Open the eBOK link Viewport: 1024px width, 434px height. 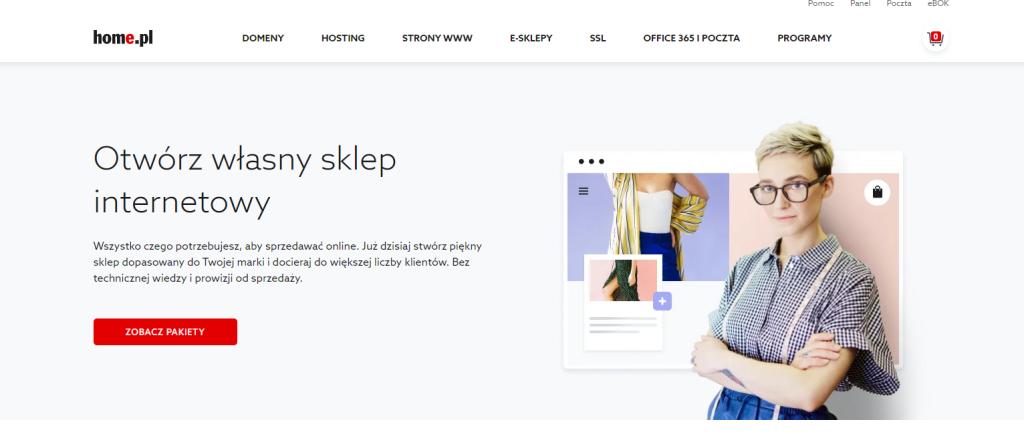tap(938, 3)
